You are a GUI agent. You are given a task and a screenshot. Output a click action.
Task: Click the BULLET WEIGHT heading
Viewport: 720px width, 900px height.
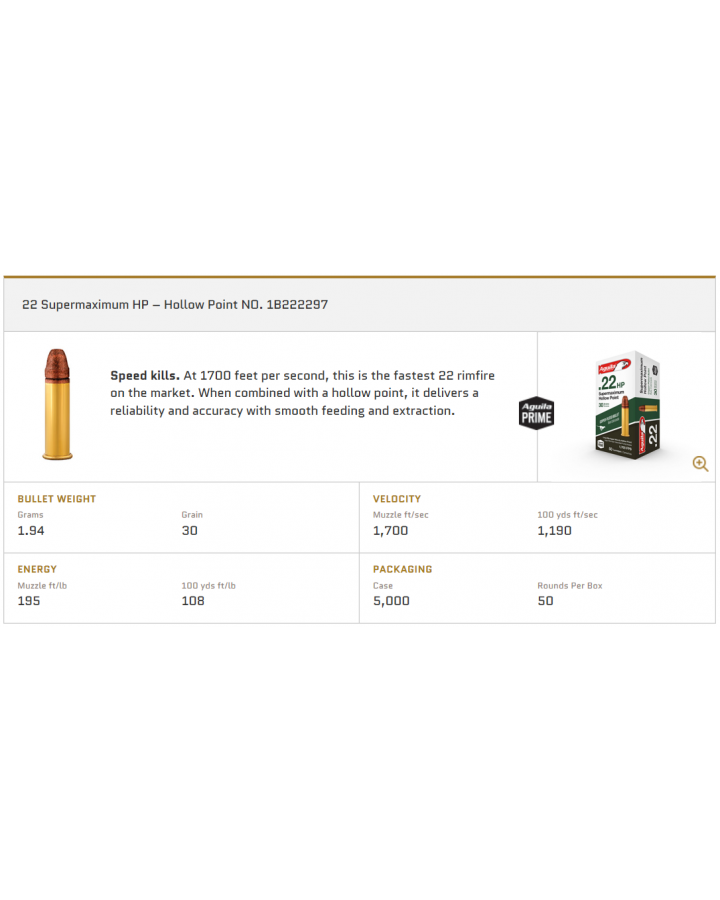click(57, 499)
